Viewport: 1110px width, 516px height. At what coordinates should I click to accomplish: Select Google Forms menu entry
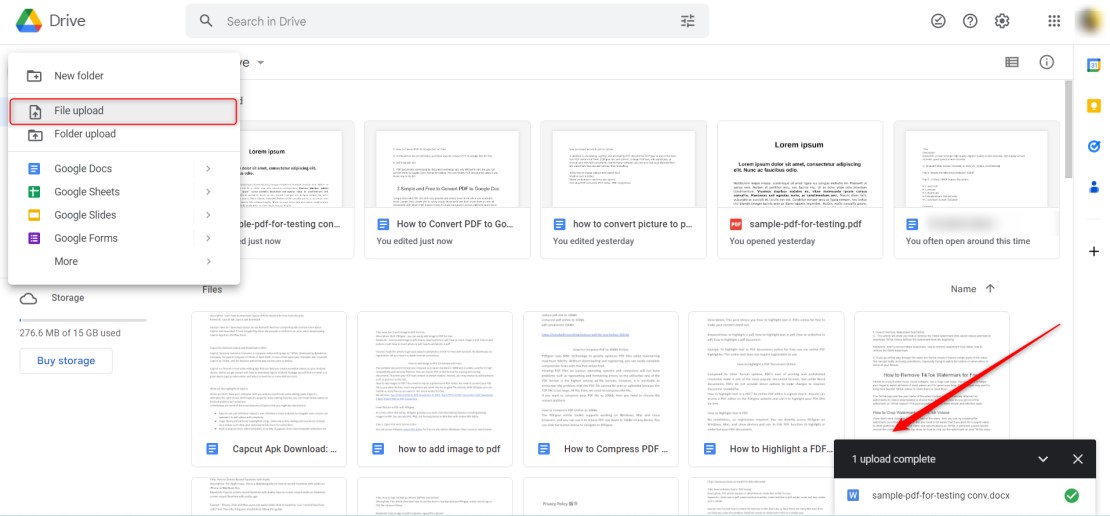124,239
